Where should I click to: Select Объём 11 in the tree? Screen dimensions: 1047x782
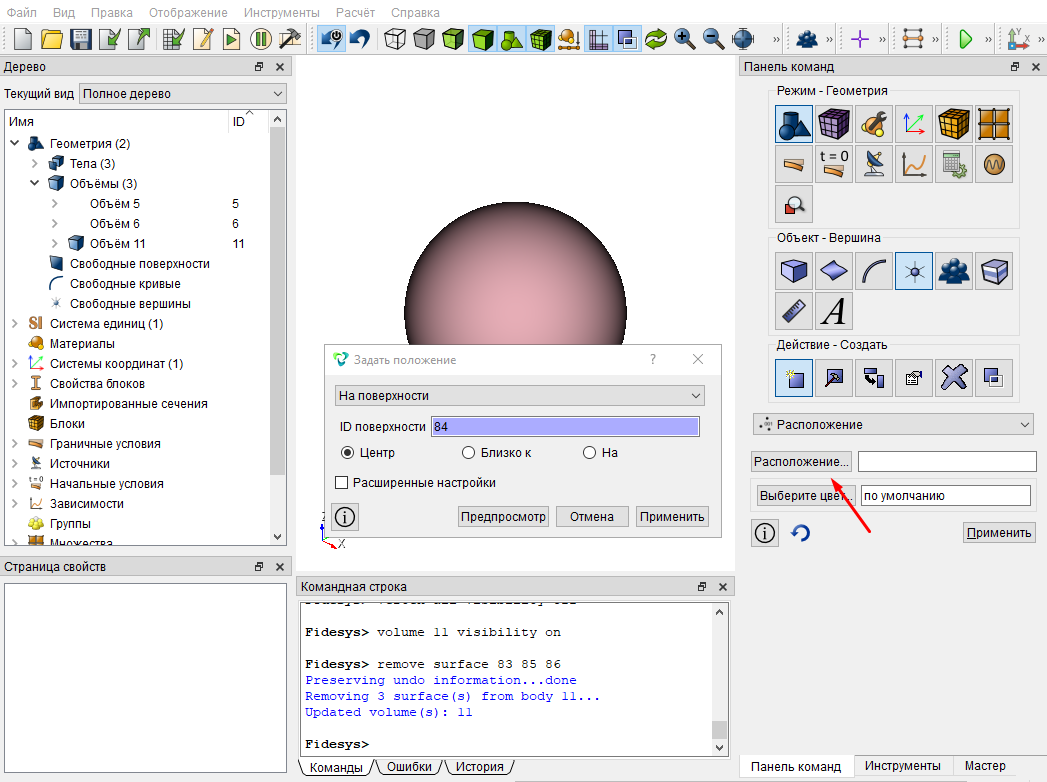coord(118,244)
